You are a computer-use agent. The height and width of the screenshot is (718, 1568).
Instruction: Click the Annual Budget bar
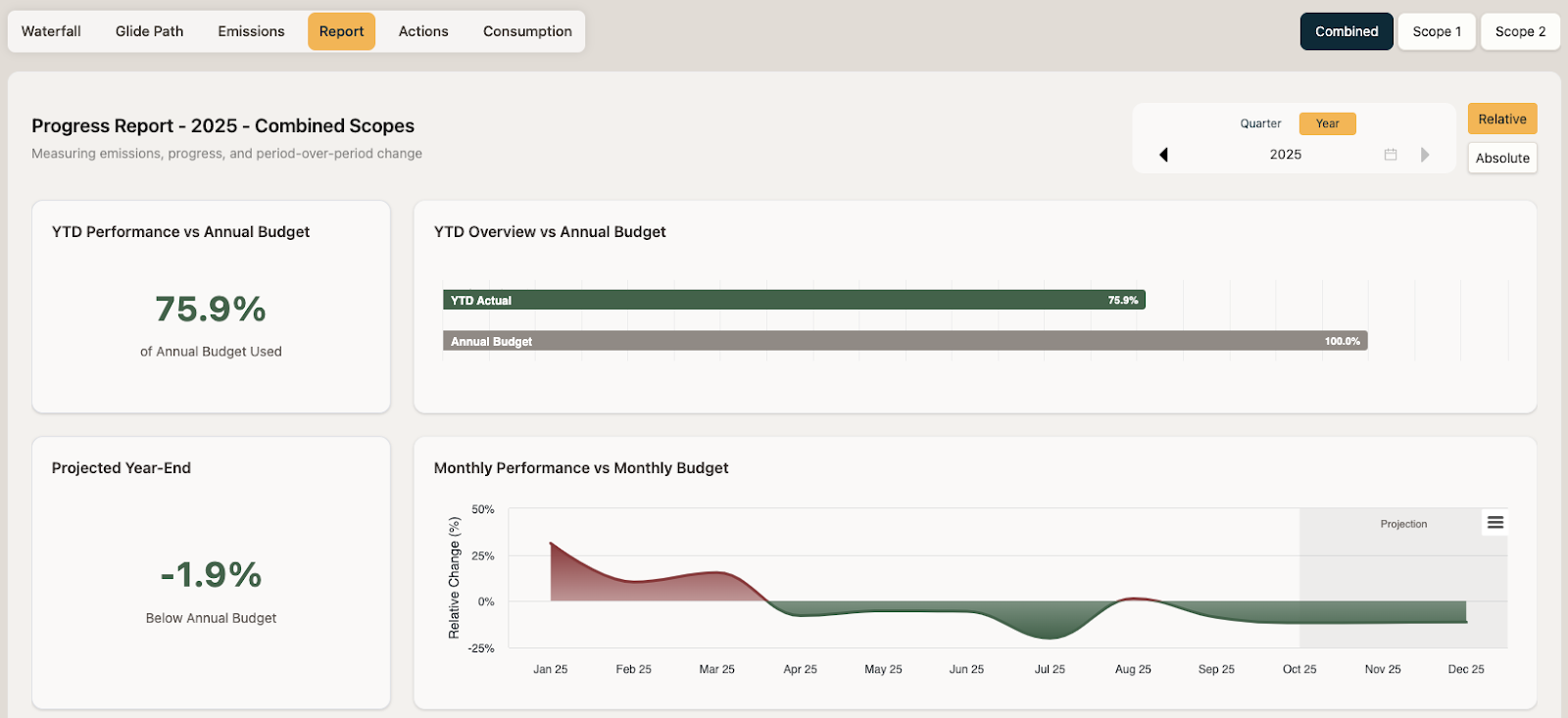904,341
